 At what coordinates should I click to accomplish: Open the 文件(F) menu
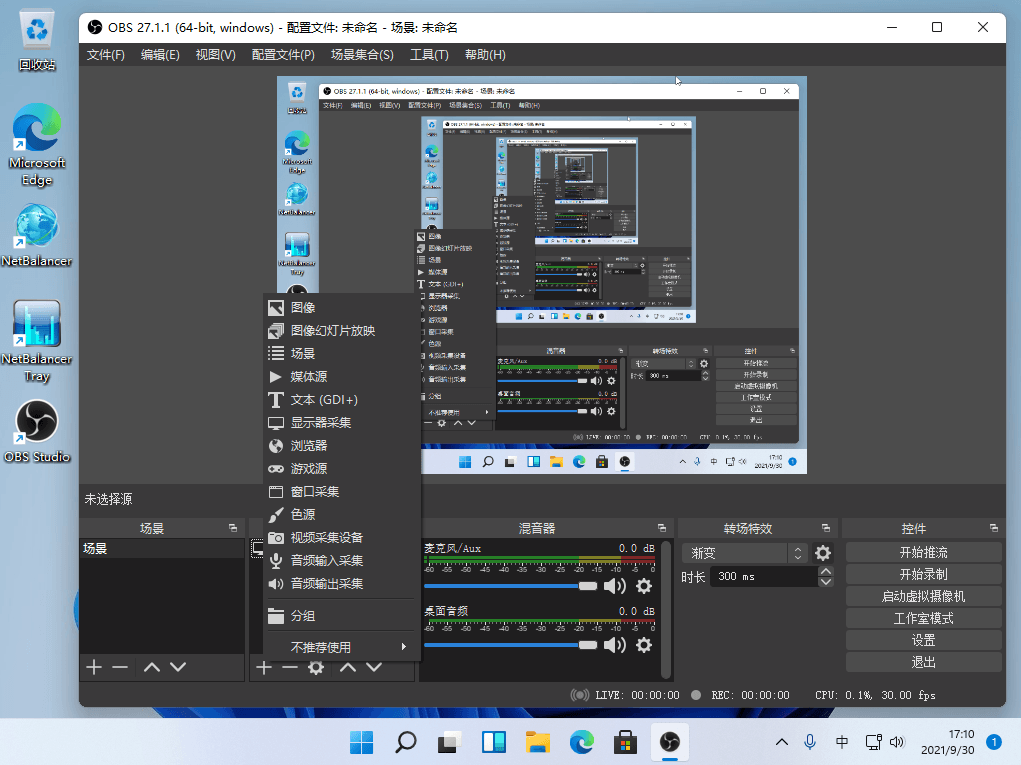click(105, 55)
